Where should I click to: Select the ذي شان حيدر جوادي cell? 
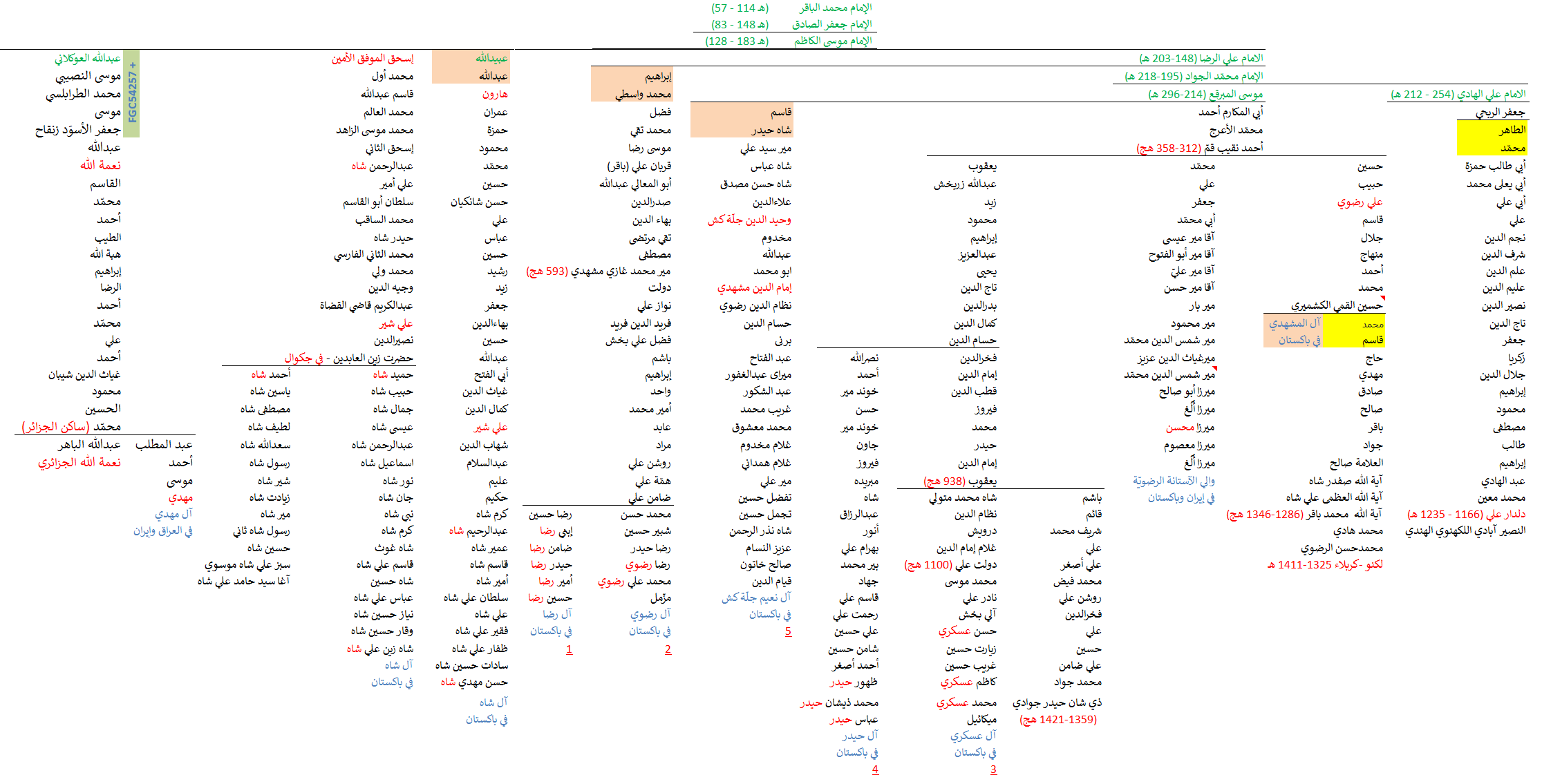[x=1057, y=702]
